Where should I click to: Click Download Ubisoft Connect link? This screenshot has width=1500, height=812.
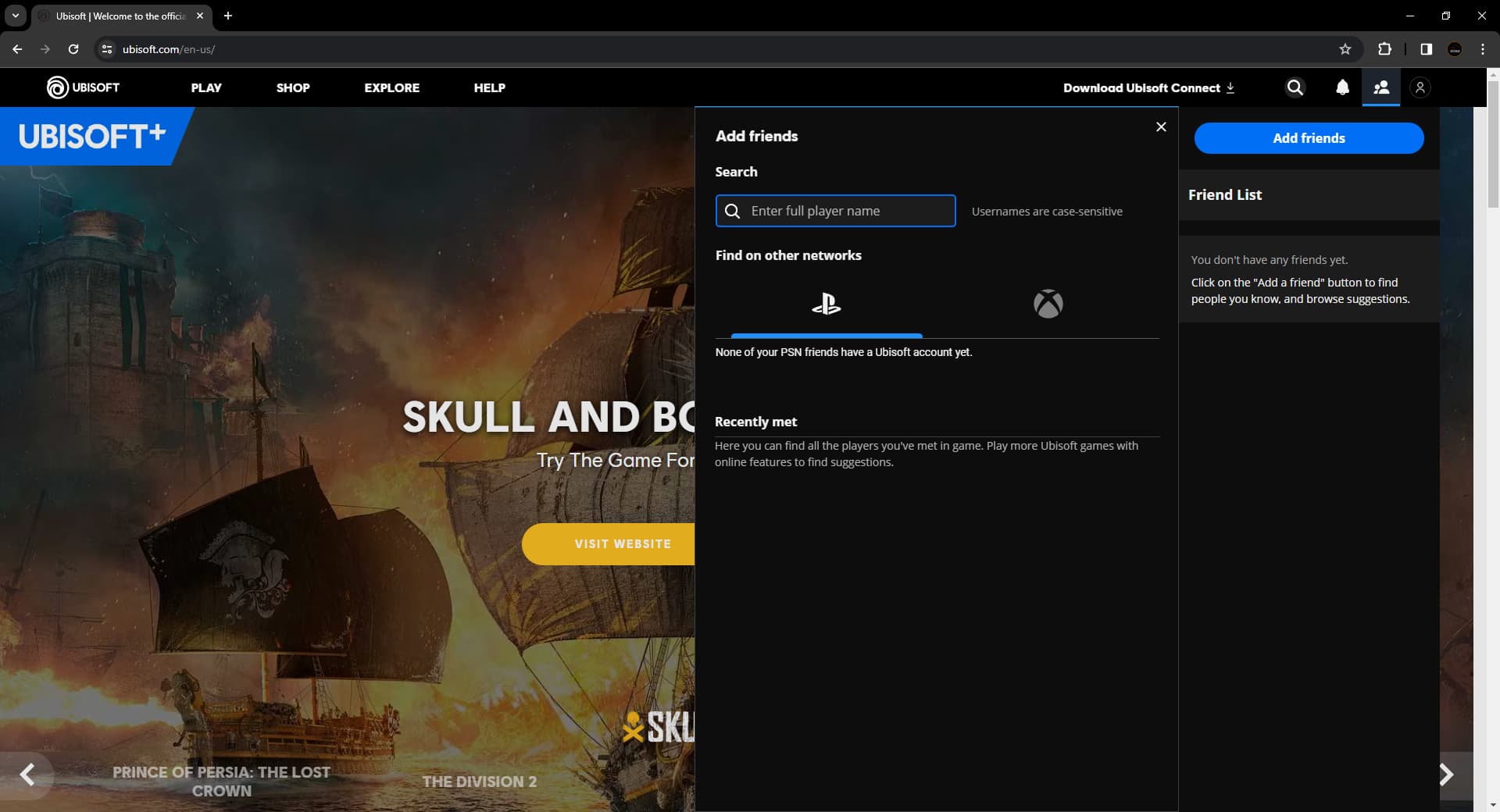pos(1148,87)
